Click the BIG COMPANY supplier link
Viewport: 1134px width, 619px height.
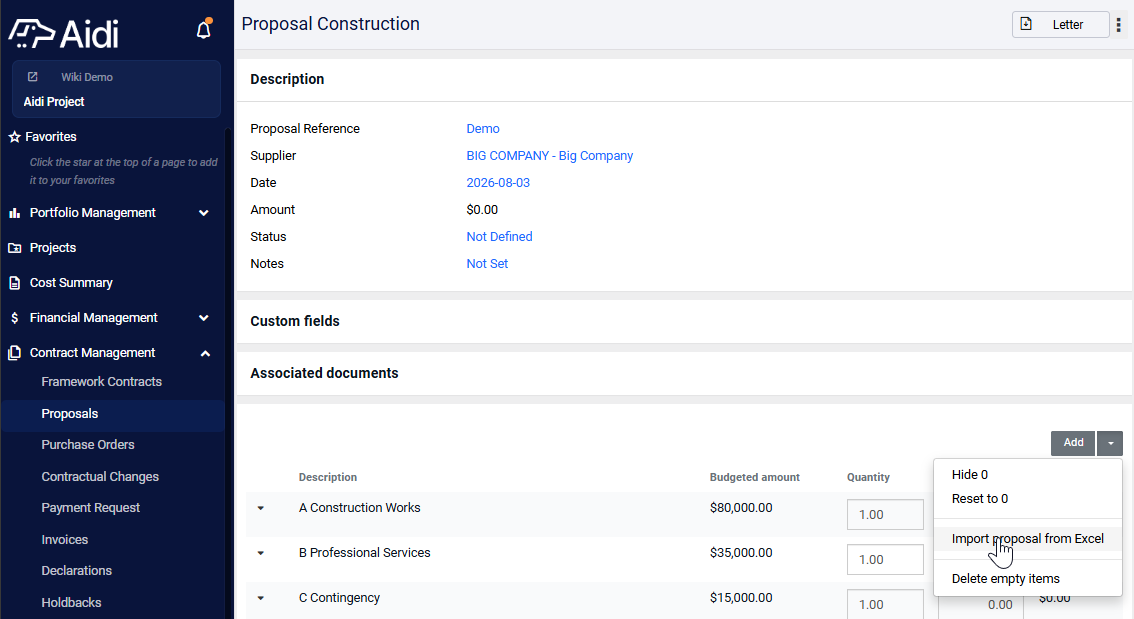(x=550, y=155)
